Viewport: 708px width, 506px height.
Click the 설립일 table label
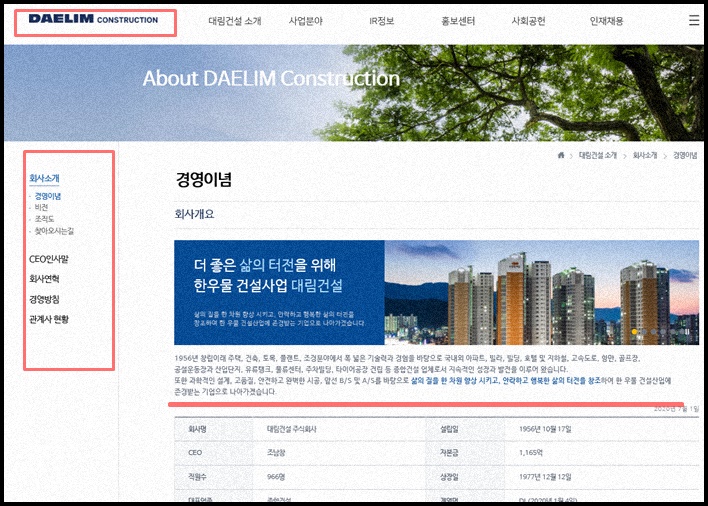tap(449, 429)
